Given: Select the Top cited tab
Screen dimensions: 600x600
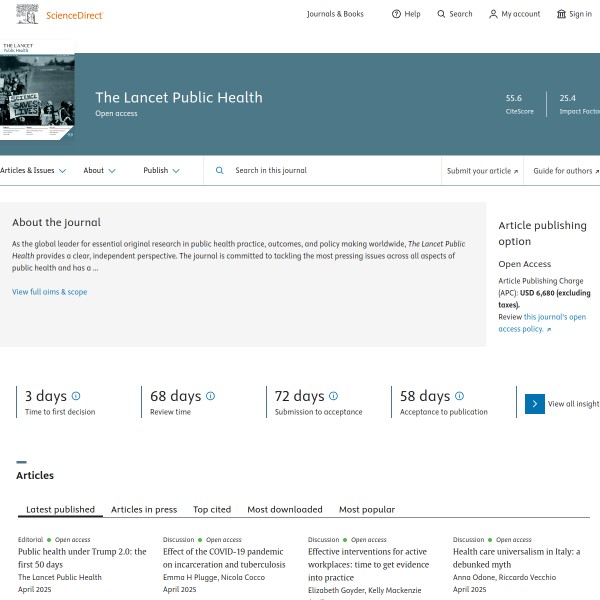Looking at the screenshot, I should point(212,509).
